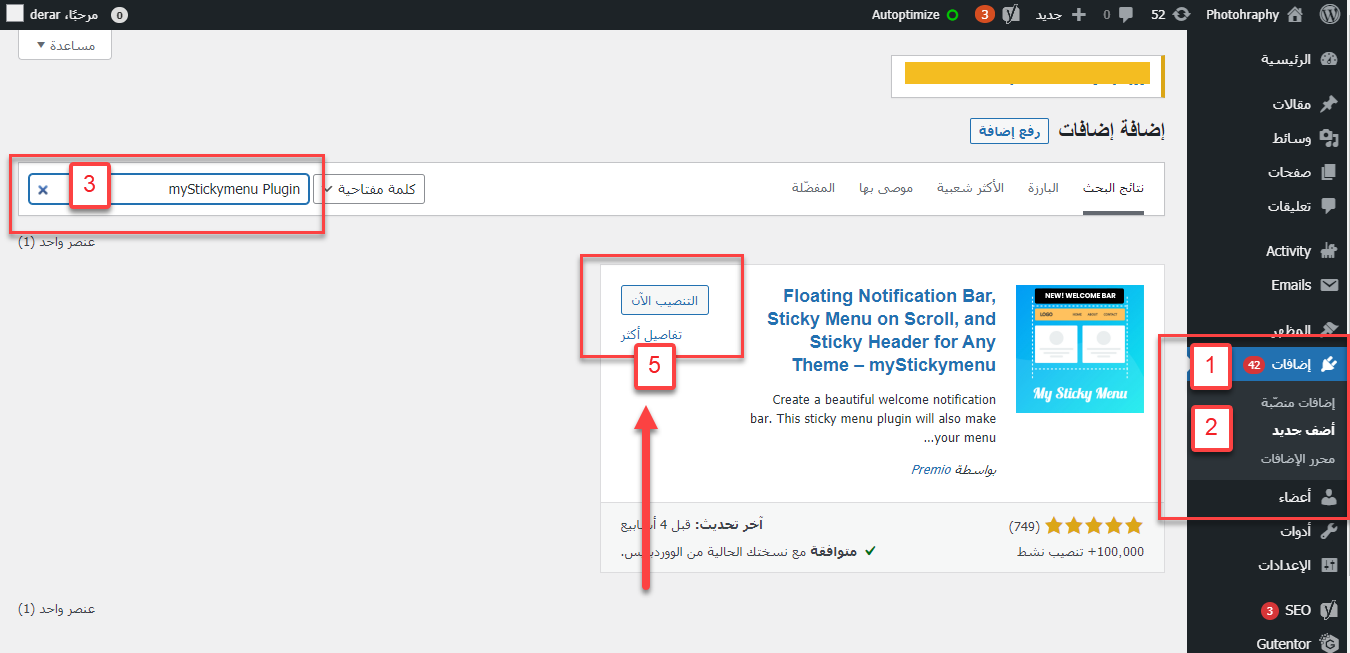Open the Gutentor sidebar menu
The width and height of the screenshot is (1350, 653).
[1268, 643]
